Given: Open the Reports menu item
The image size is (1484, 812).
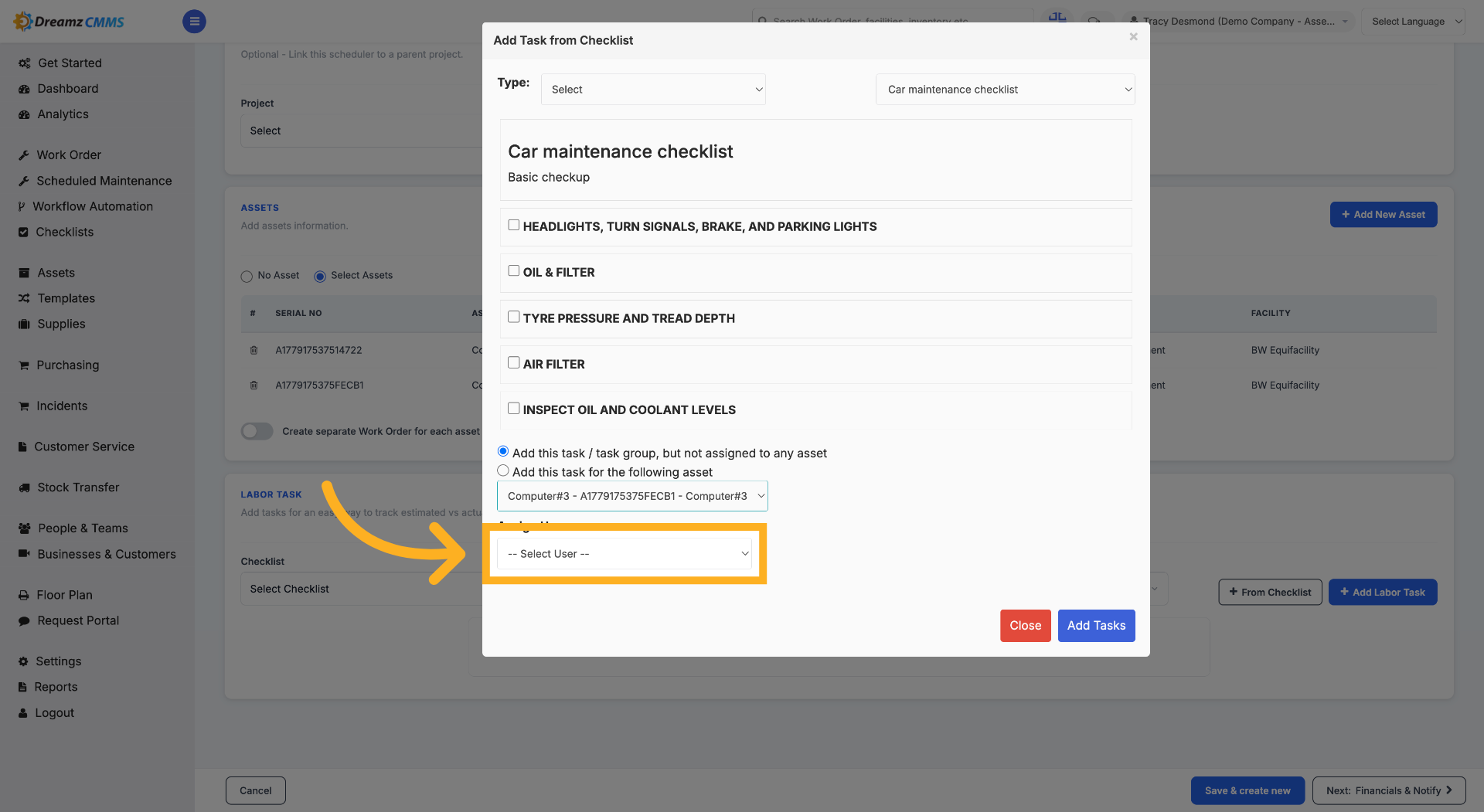Looking at the screenshot, I should (x=56, y=687).
